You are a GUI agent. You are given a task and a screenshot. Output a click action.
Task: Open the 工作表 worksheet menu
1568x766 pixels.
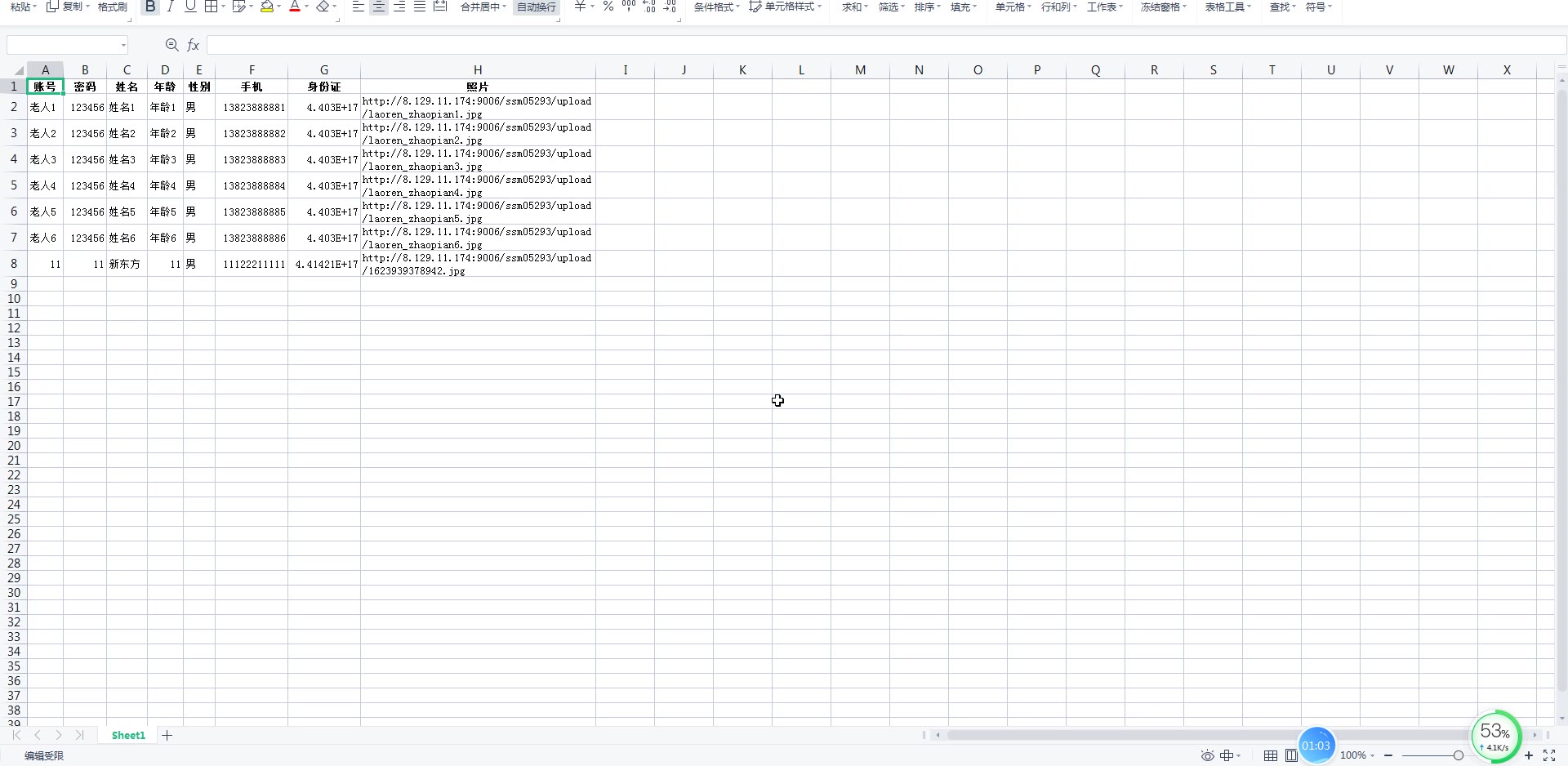click(x=1105, y=7)
